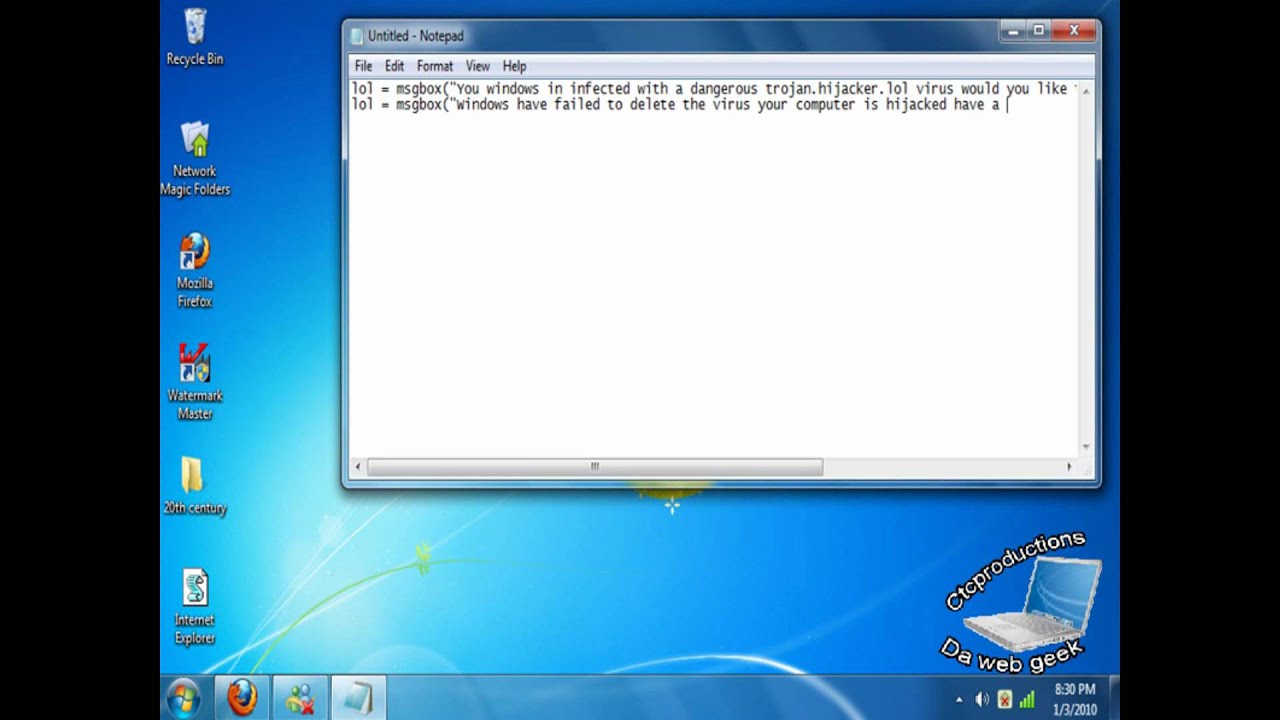This screenshot has width=1280, height=720.
Task: Select the Mozilla Firefox desktop shortcut
Action: [195, 270]
